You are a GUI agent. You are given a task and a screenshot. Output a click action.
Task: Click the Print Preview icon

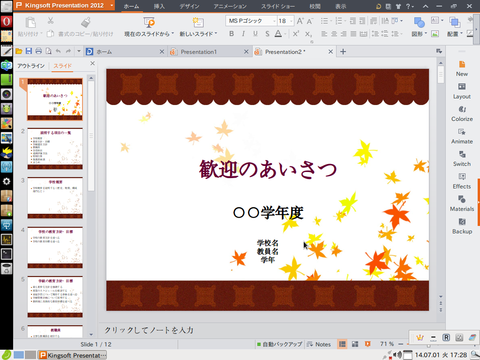[49, 51]
